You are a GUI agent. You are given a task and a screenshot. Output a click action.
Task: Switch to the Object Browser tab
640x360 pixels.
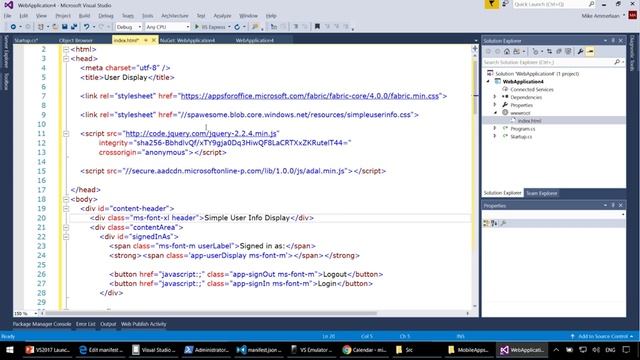(x=76, y=40)
